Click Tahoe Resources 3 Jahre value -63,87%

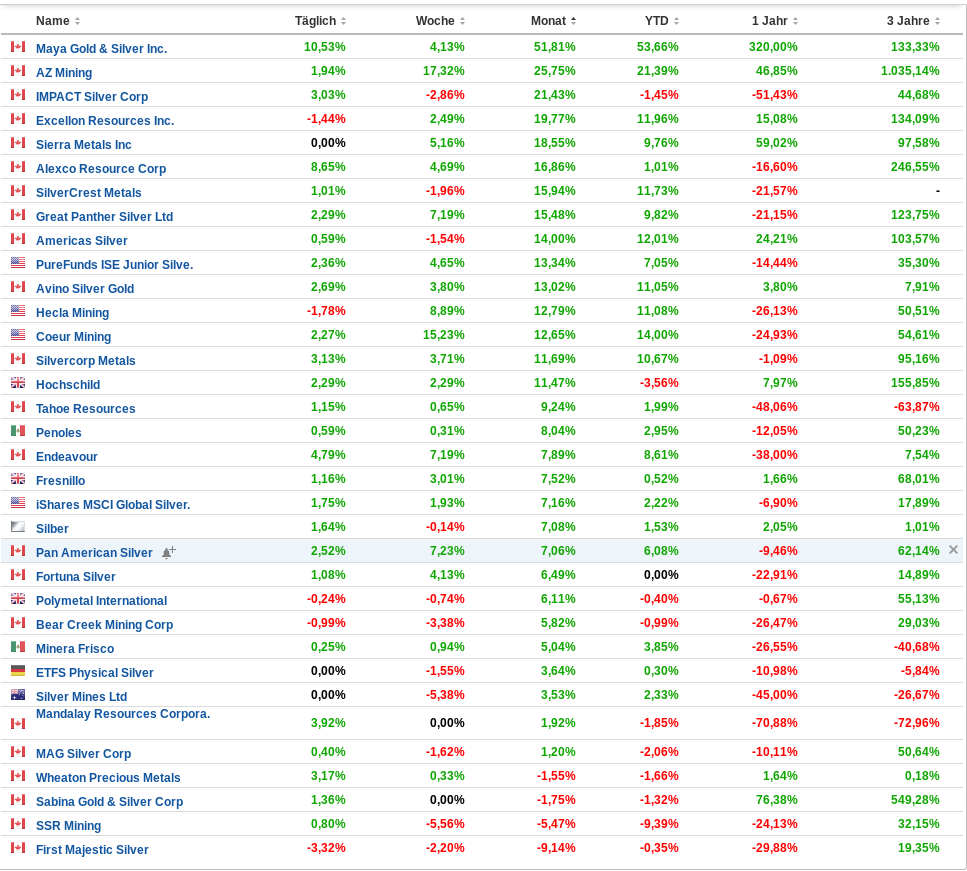coord(917,407)
